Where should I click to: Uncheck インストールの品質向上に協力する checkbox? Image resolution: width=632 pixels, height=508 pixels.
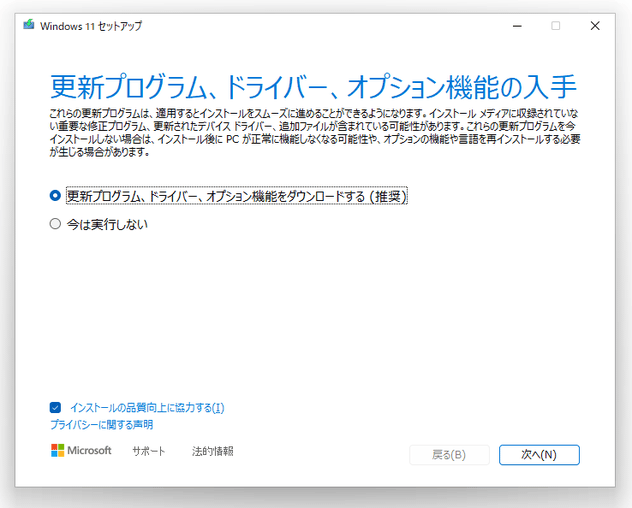tap(55, 408)
